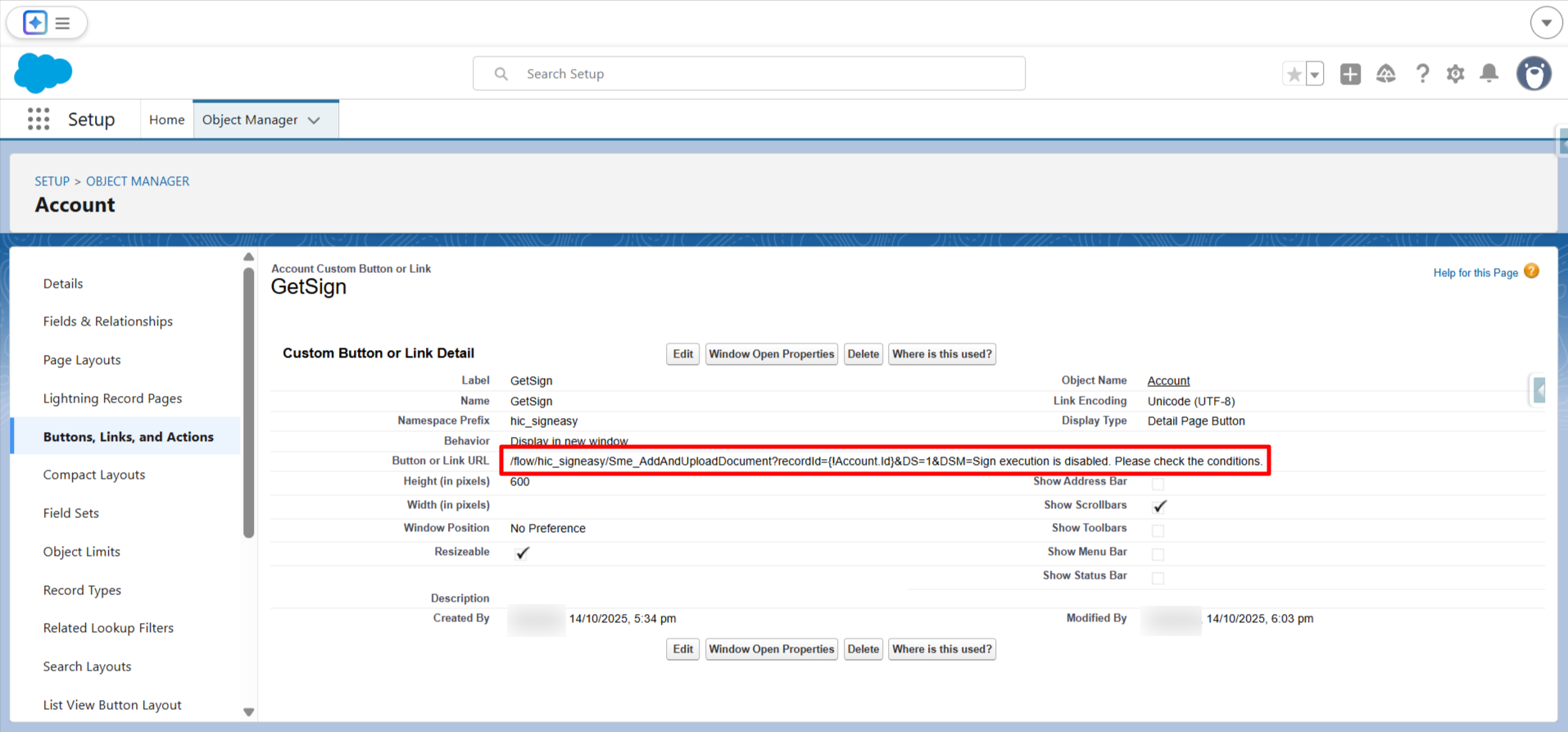Open the user profile avatar

pos(1534,74)
